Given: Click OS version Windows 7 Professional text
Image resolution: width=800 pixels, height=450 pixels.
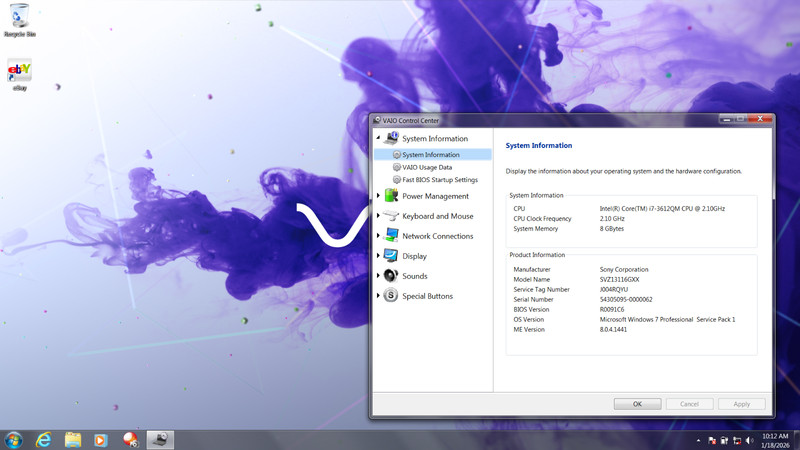Looking at the screenshot, I should click(667, 319).
